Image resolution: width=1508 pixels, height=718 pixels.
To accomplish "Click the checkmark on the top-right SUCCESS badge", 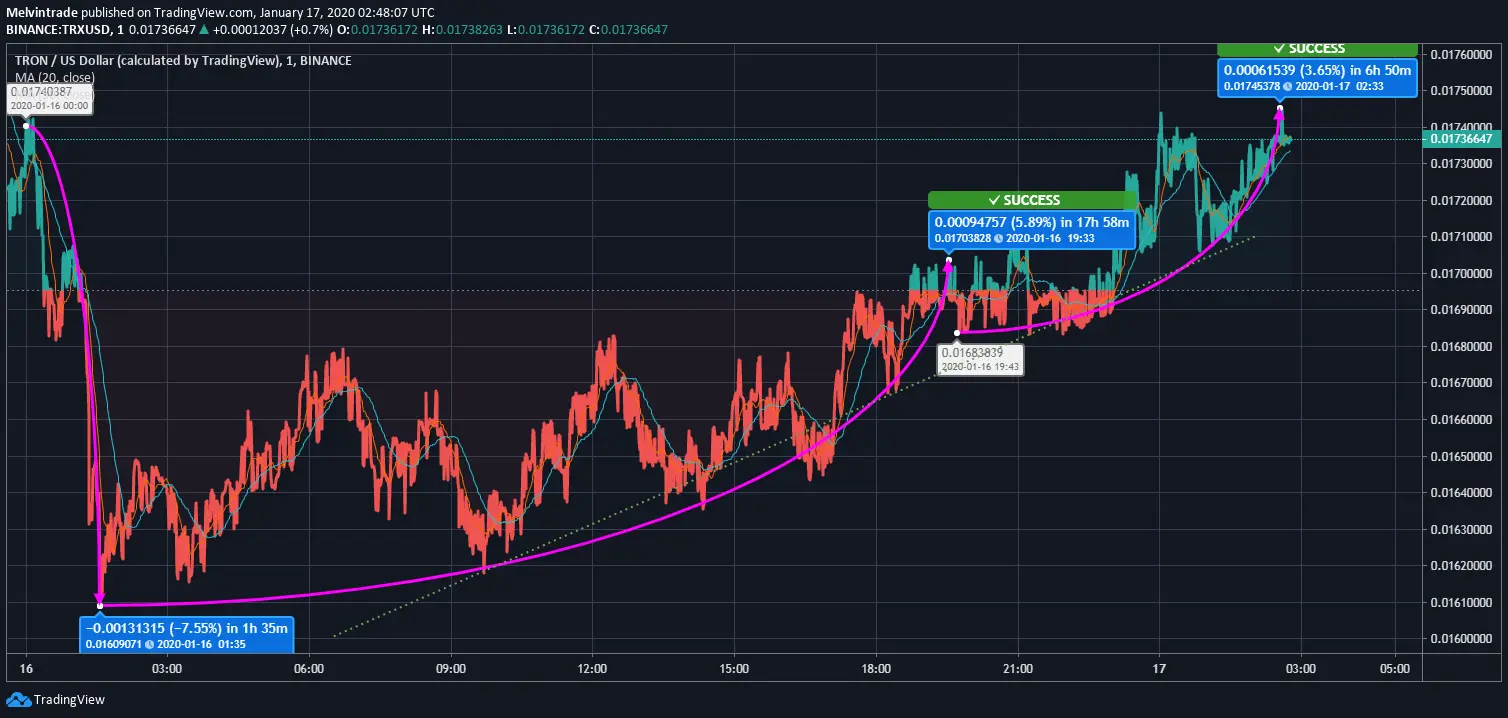I will click(x=1278, y=48).
